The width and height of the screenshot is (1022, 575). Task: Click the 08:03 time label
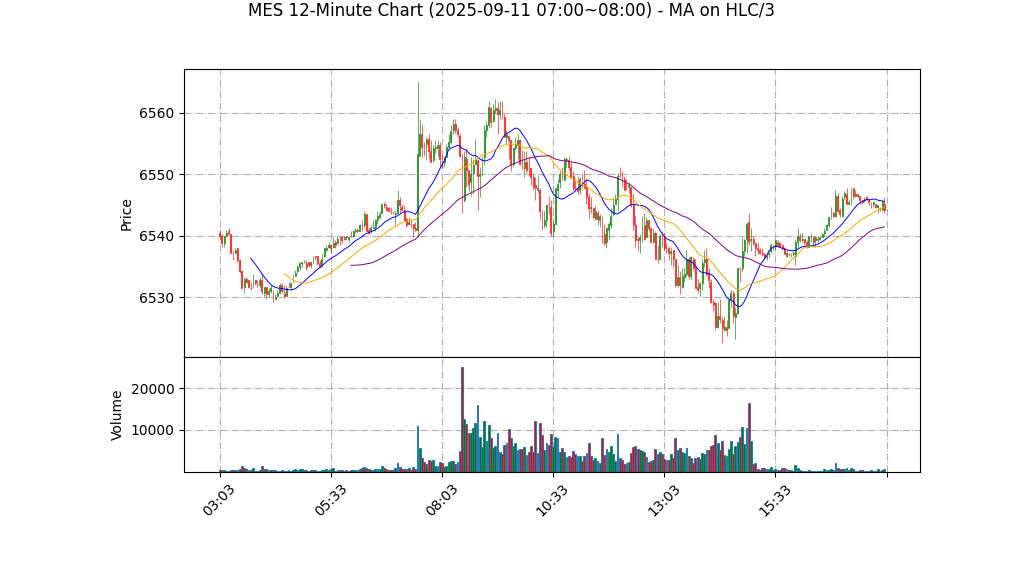(439, 501)
